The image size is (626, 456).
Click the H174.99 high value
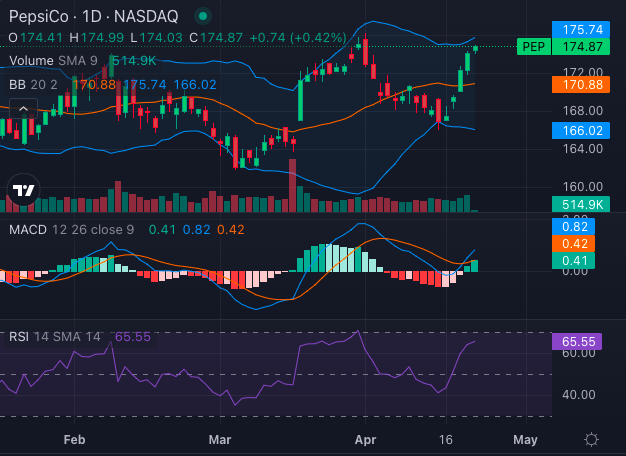[x=96, y=38]
